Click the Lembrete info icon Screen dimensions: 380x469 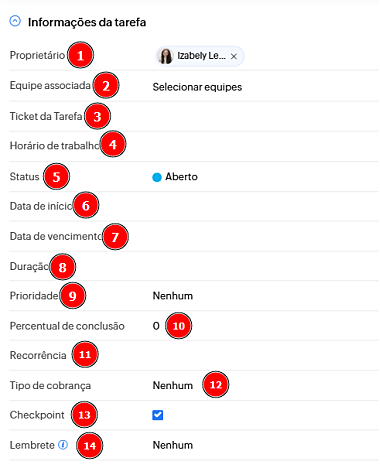[x=63, y=445]
